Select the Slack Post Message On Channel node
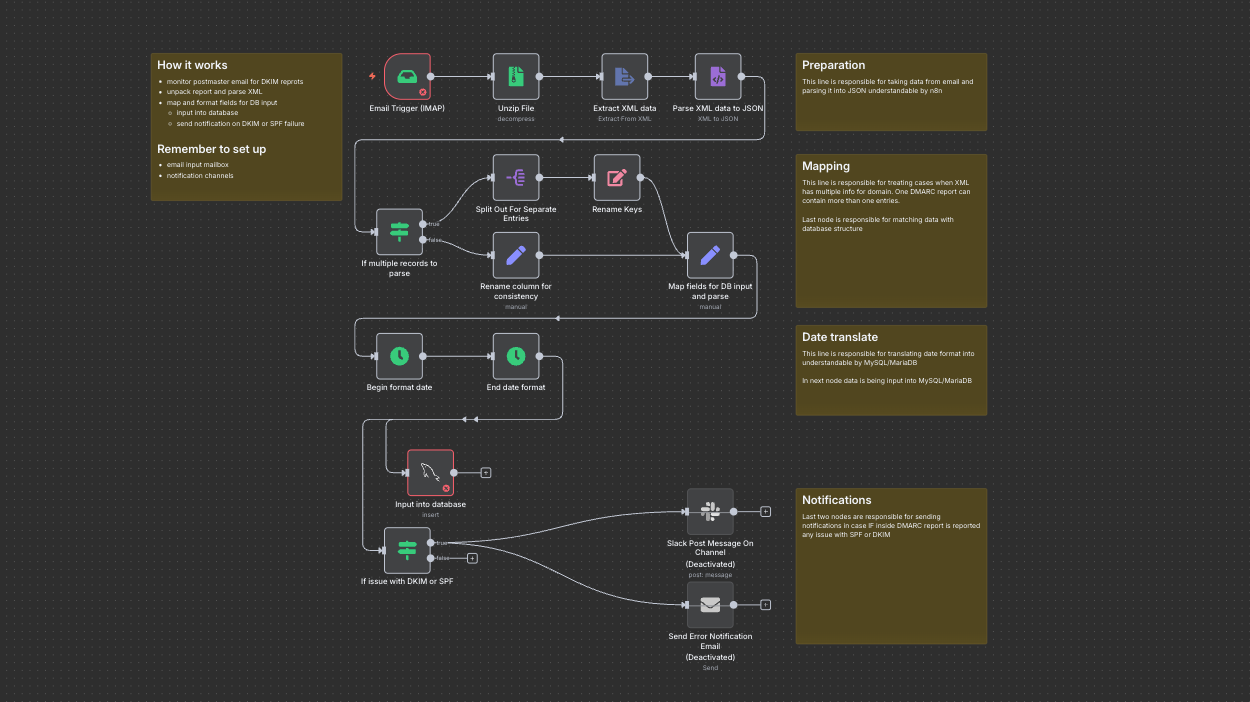This screenshot has height=702, width=1250. click(710, 512)
